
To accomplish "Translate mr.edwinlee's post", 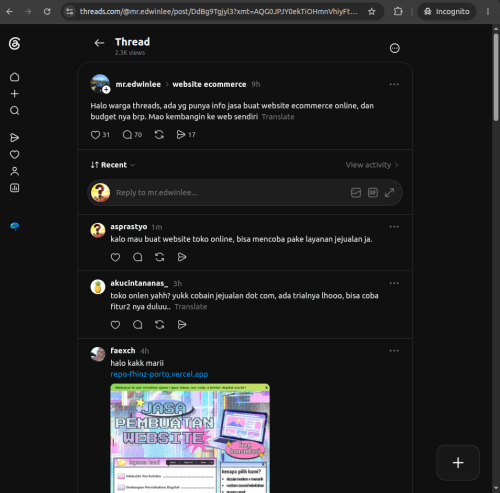I will pyautogui.click(x=278, y=117).
